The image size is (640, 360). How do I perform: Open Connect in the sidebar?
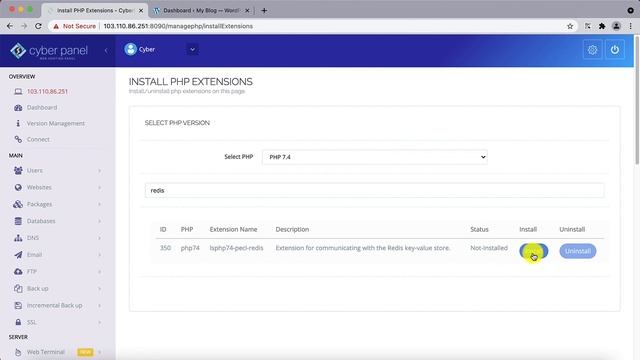[38, 139]
